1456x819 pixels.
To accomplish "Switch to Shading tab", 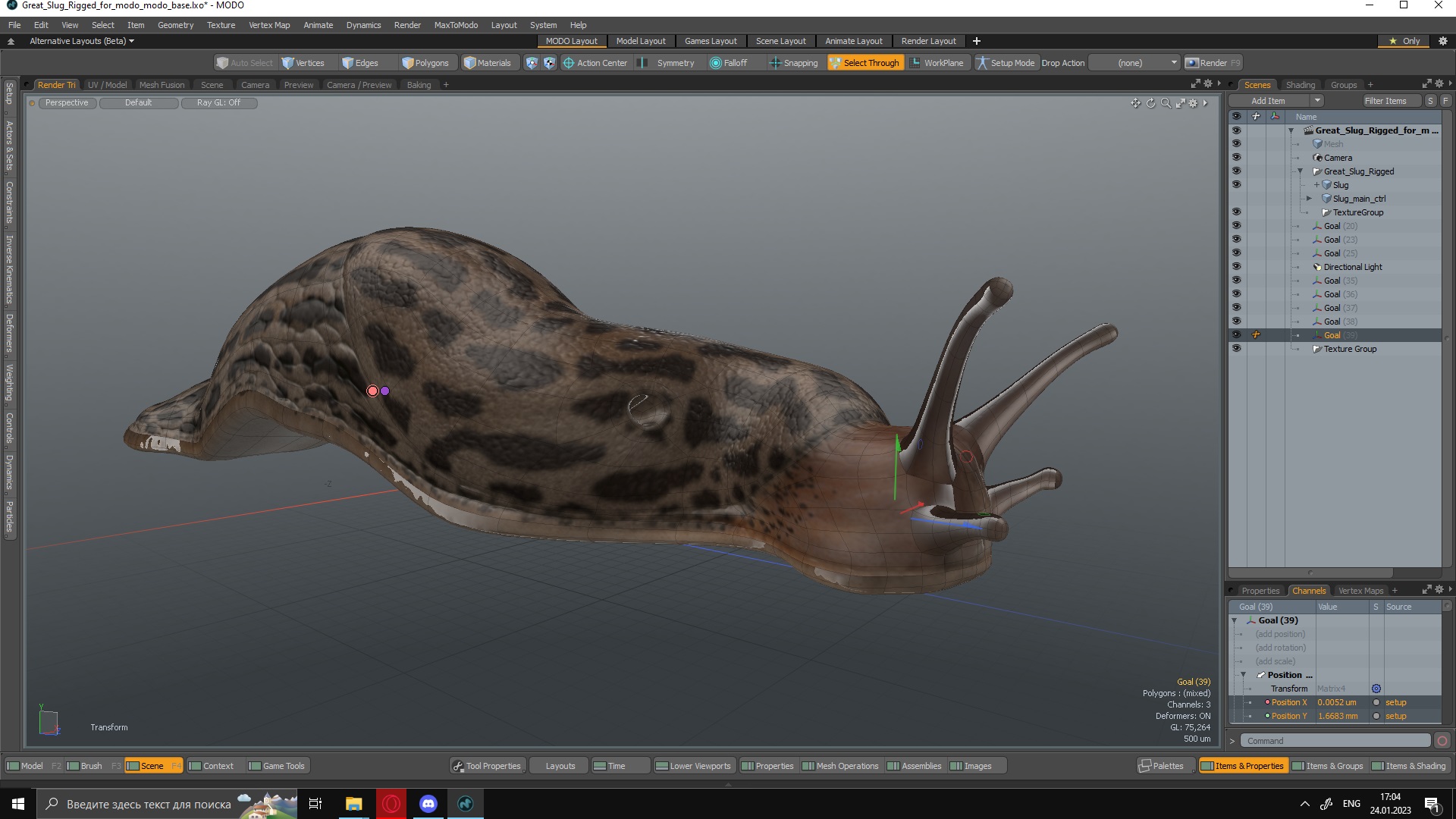I will 1301,85.
